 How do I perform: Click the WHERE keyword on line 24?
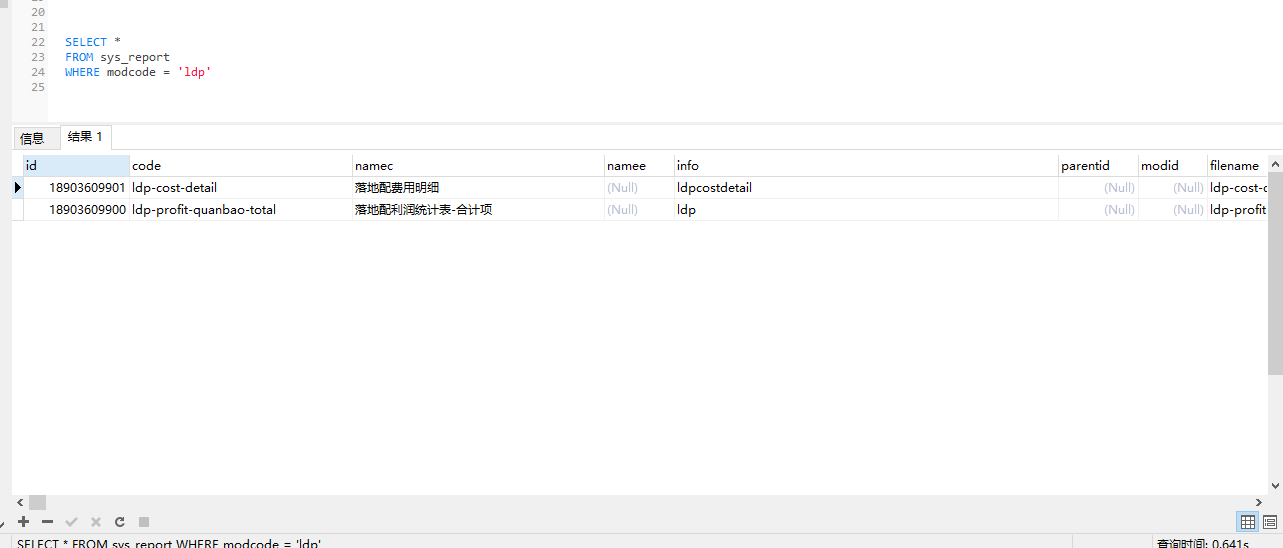[x=82, y=72]
